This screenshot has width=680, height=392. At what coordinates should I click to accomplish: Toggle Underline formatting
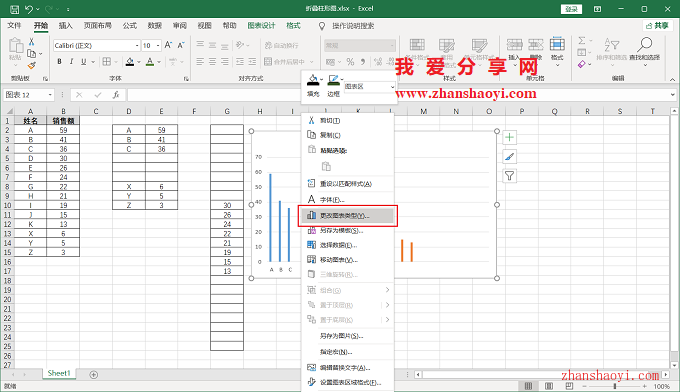(83, 62)
